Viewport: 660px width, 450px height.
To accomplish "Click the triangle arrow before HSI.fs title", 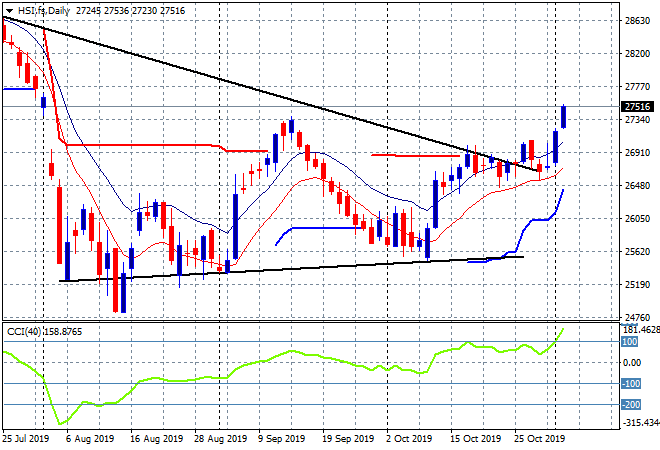I will point(9,11).
